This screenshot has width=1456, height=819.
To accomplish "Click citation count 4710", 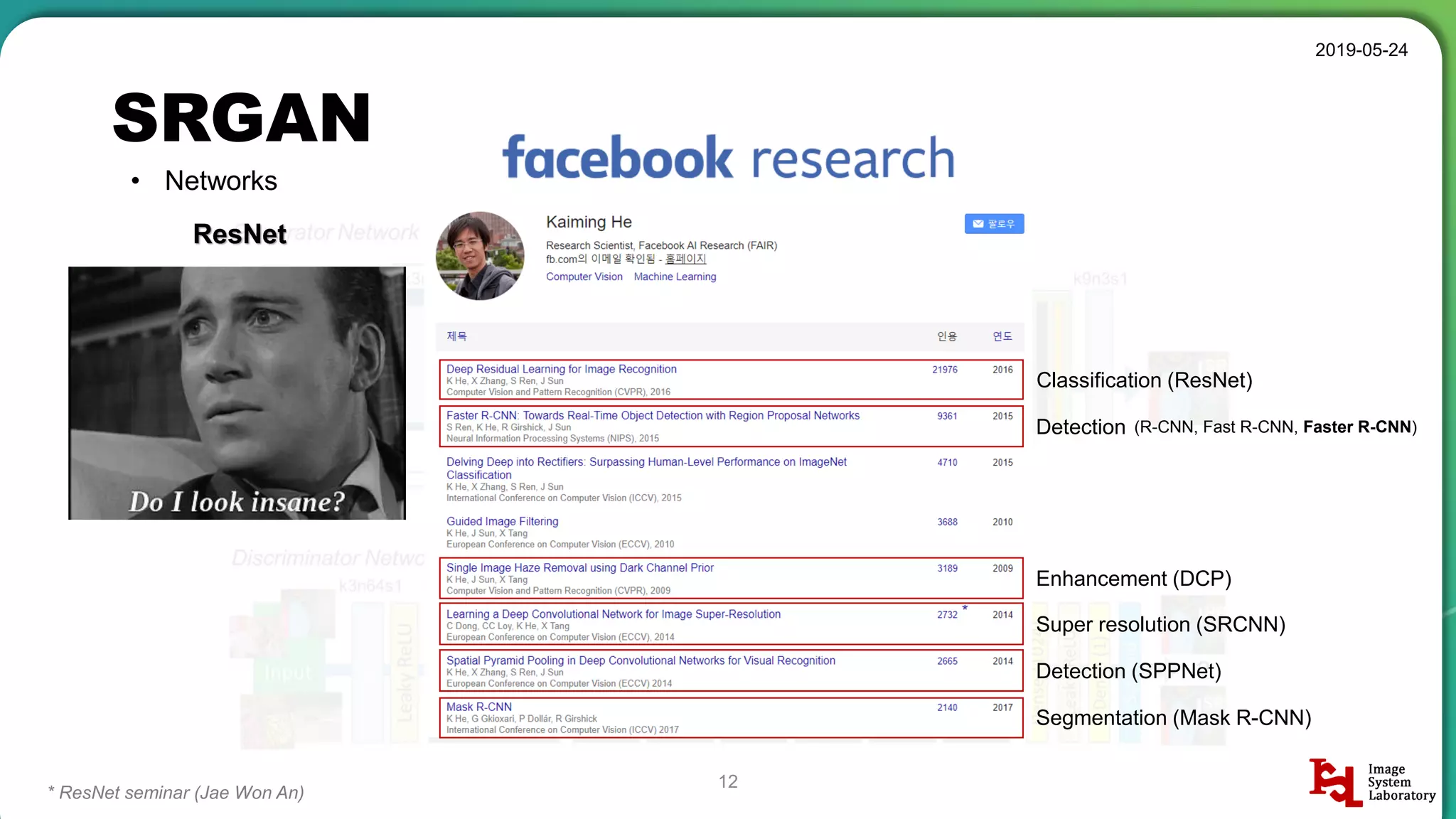I will (947, 462).
